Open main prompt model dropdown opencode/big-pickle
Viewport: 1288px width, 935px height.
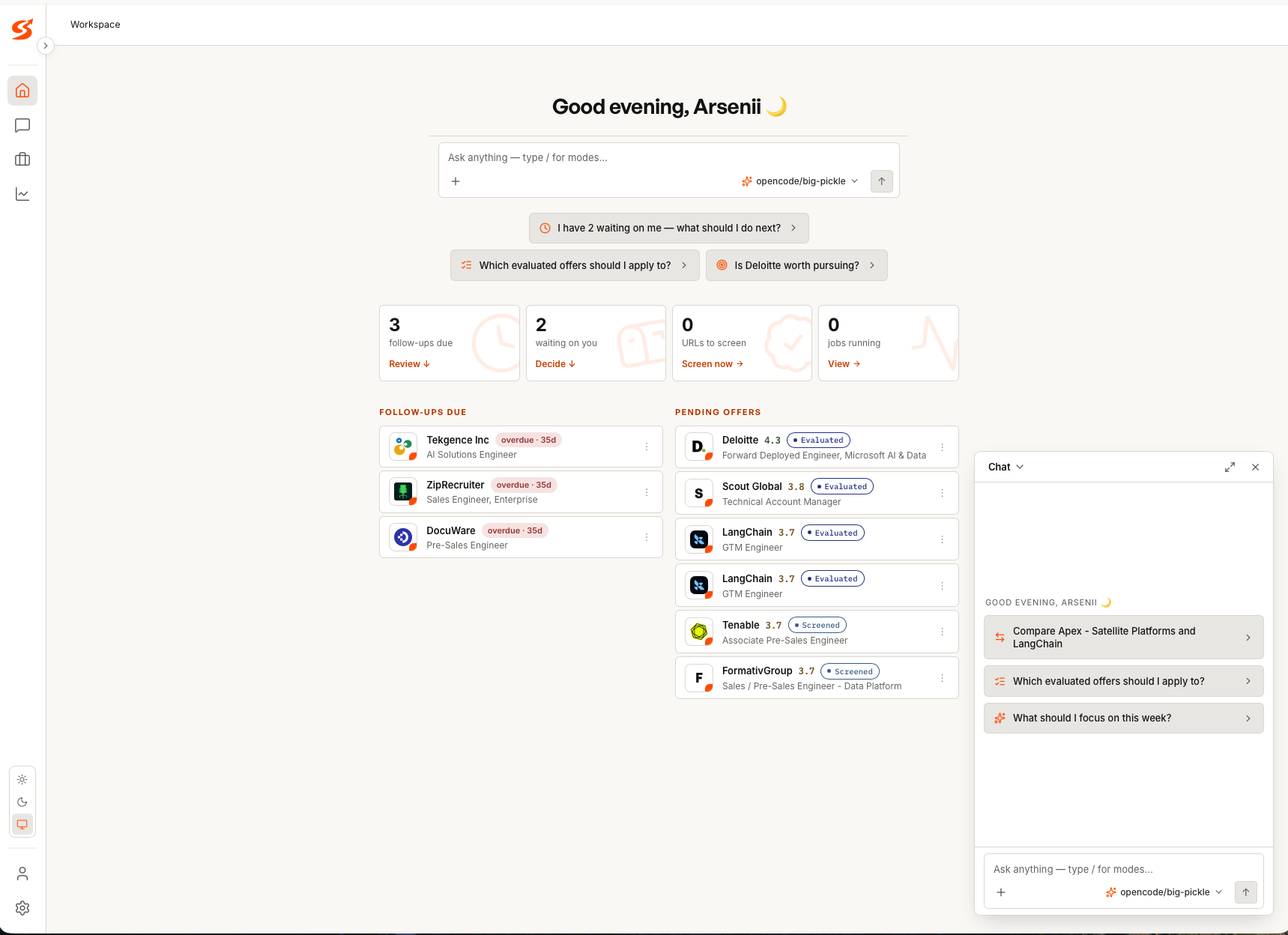[x=799, y=181]
